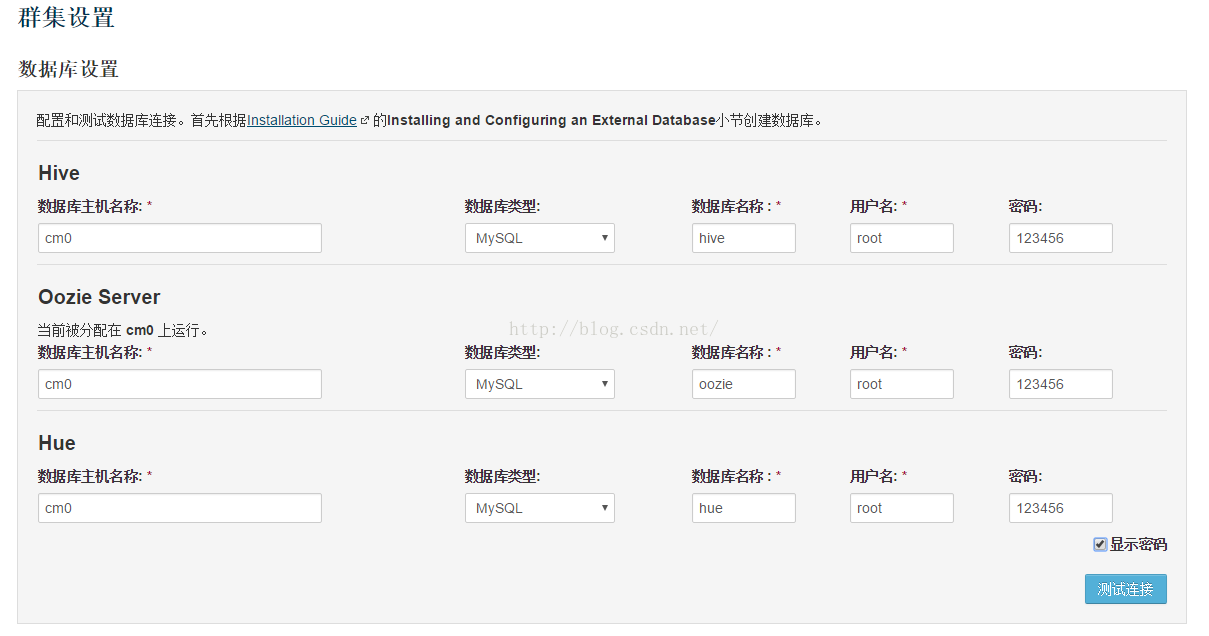Focus the Hue database name field
1209x636 pixels.
click(743, 508)
